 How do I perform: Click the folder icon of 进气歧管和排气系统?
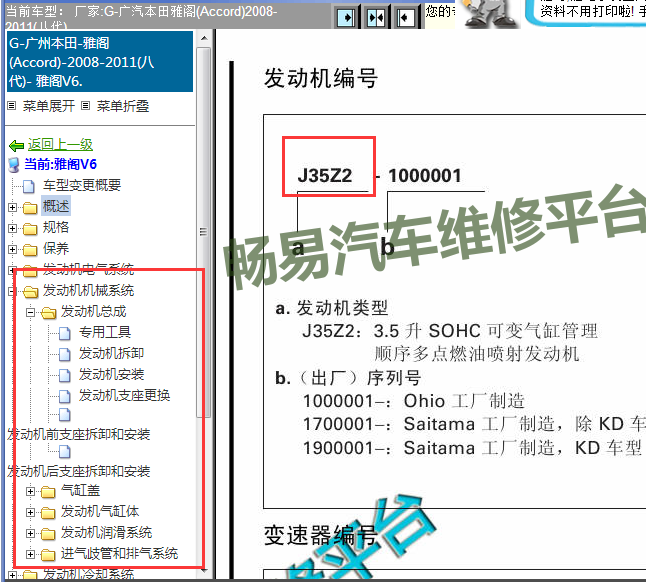point(48,555)
